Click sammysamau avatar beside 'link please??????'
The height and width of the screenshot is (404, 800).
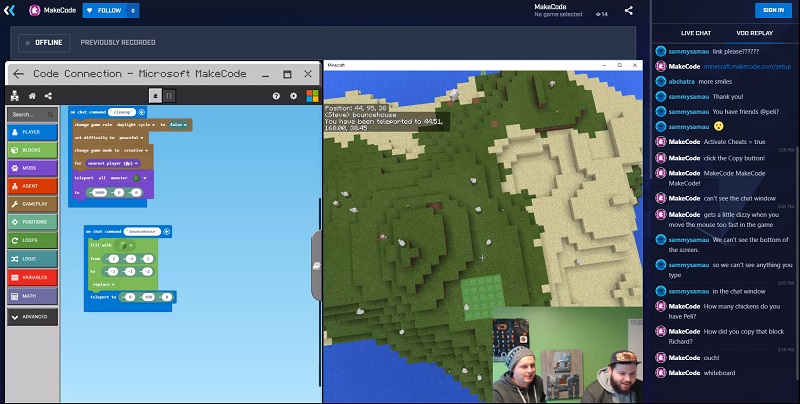click(x=661, y=52)
